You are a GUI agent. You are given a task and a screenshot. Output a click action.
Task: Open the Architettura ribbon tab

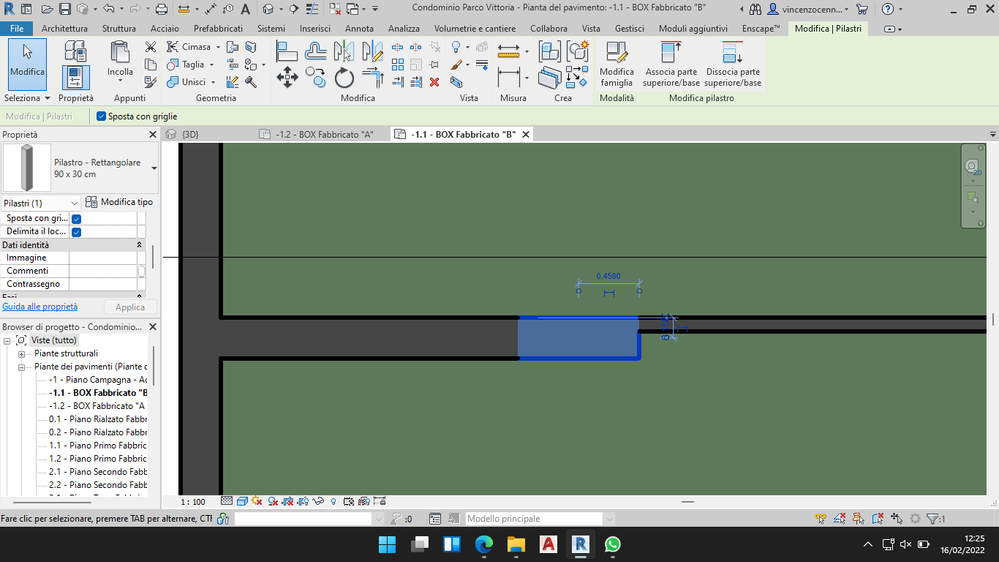[x=64, y=29]
